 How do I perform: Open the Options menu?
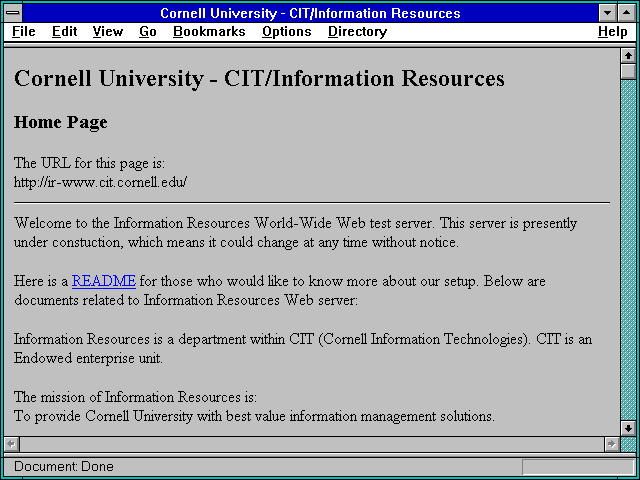coord(287,32)
